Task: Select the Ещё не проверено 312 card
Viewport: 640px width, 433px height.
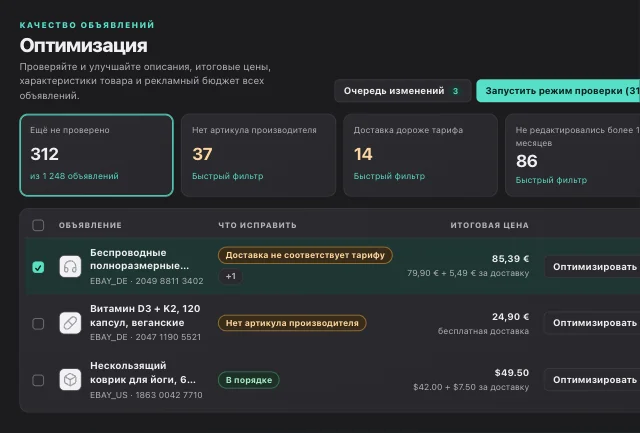Action: click(x=96, y=155)
